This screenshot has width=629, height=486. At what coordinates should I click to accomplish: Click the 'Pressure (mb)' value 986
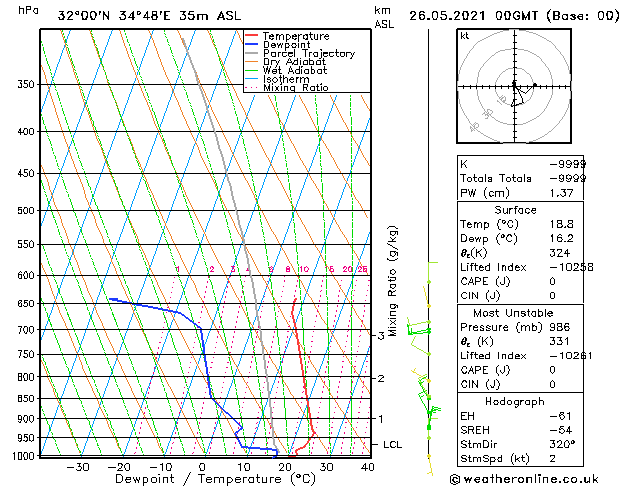[x=560, y=327]
